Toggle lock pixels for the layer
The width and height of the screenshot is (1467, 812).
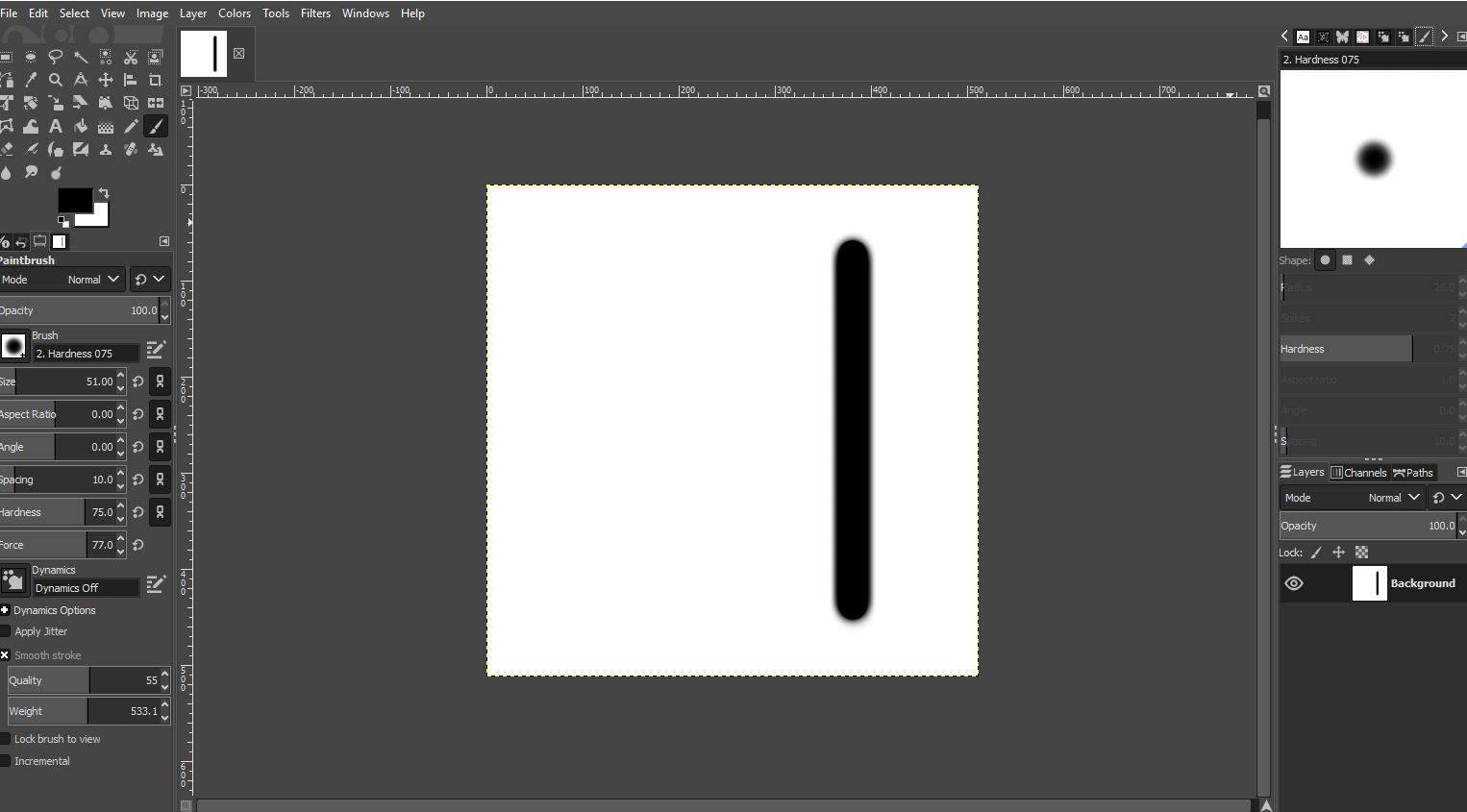pos(1316,553)
